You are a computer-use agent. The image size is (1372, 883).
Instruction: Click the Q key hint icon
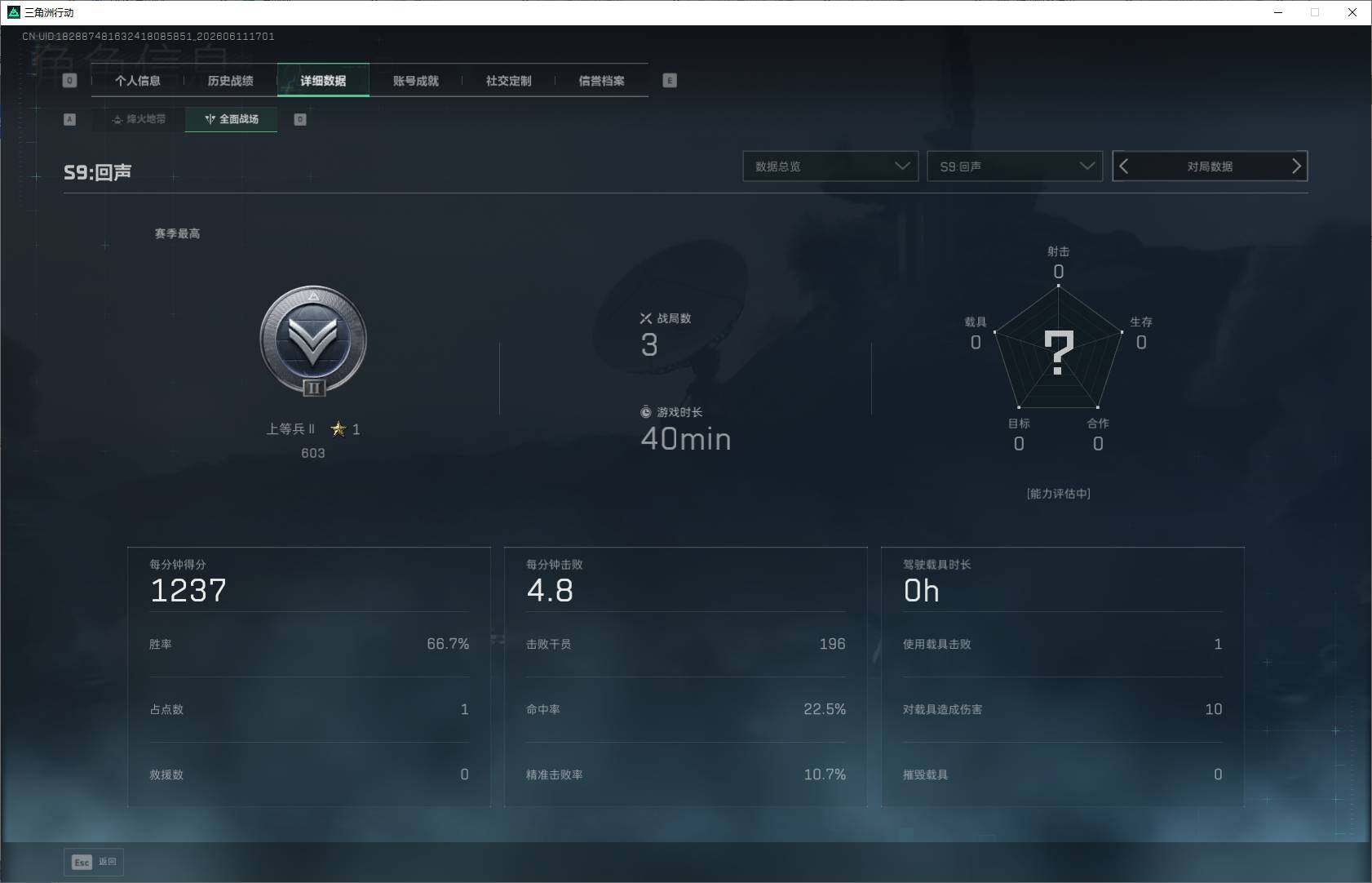69,81
